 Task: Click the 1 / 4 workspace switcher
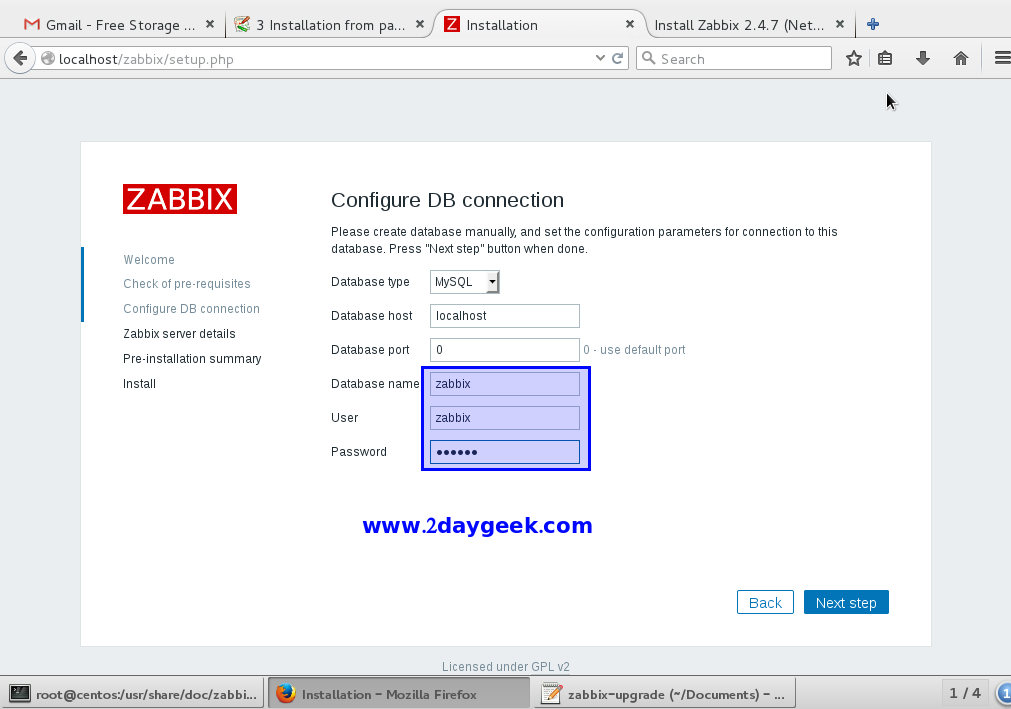(x=965, y=693)
